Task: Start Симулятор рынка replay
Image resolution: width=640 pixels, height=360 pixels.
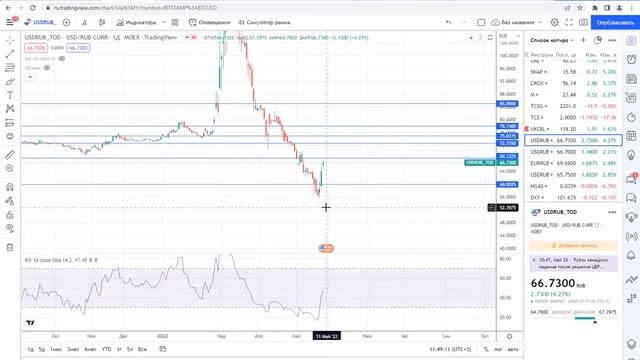Action: point(264,22)
